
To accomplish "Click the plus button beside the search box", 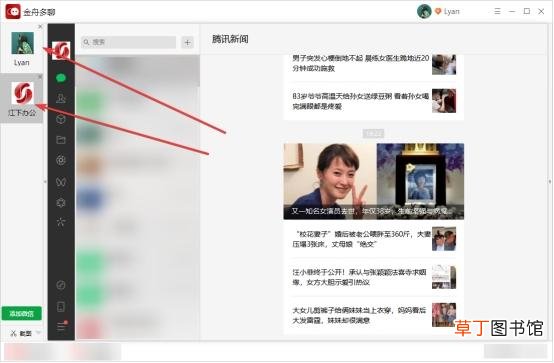I will click(x=188, y=42).
